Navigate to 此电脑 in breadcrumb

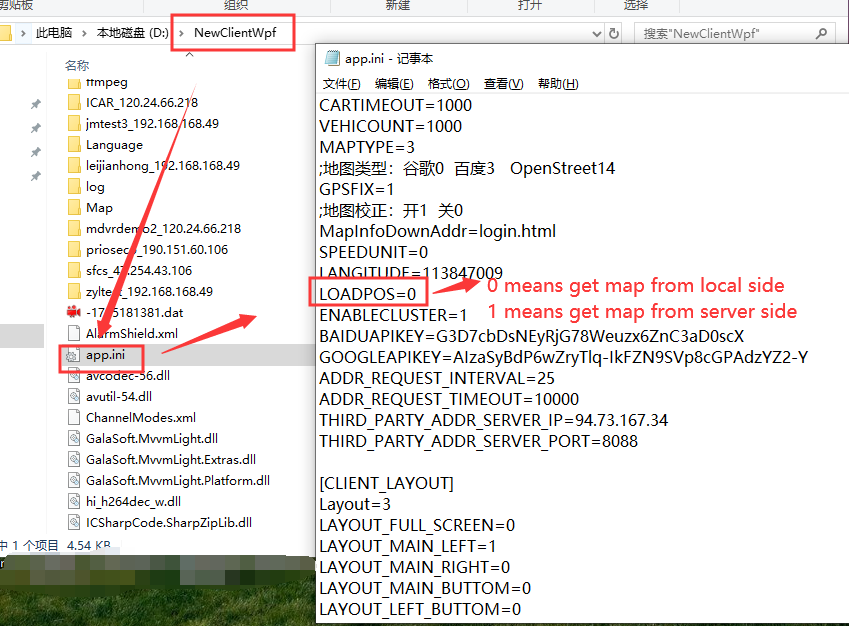54,33
